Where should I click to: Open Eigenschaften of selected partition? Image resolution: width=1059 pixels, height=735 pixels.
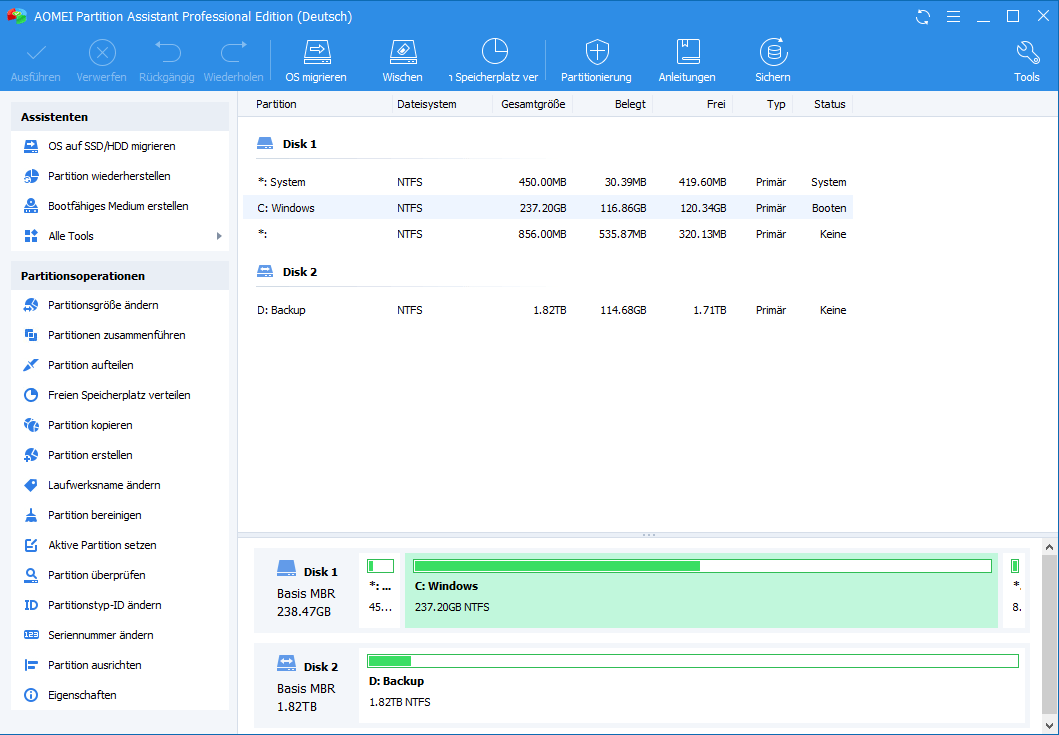pos(82,695)
